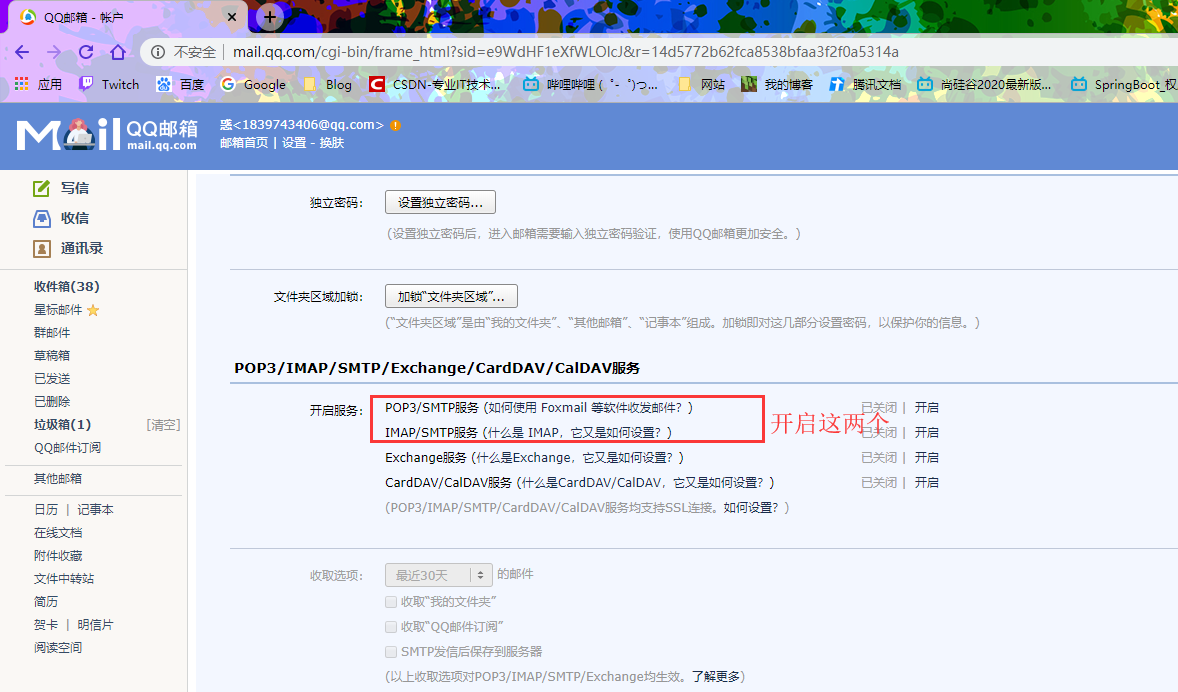
Task: Click the 写信 compose mail icon
Action: click(x=41, y=188)
